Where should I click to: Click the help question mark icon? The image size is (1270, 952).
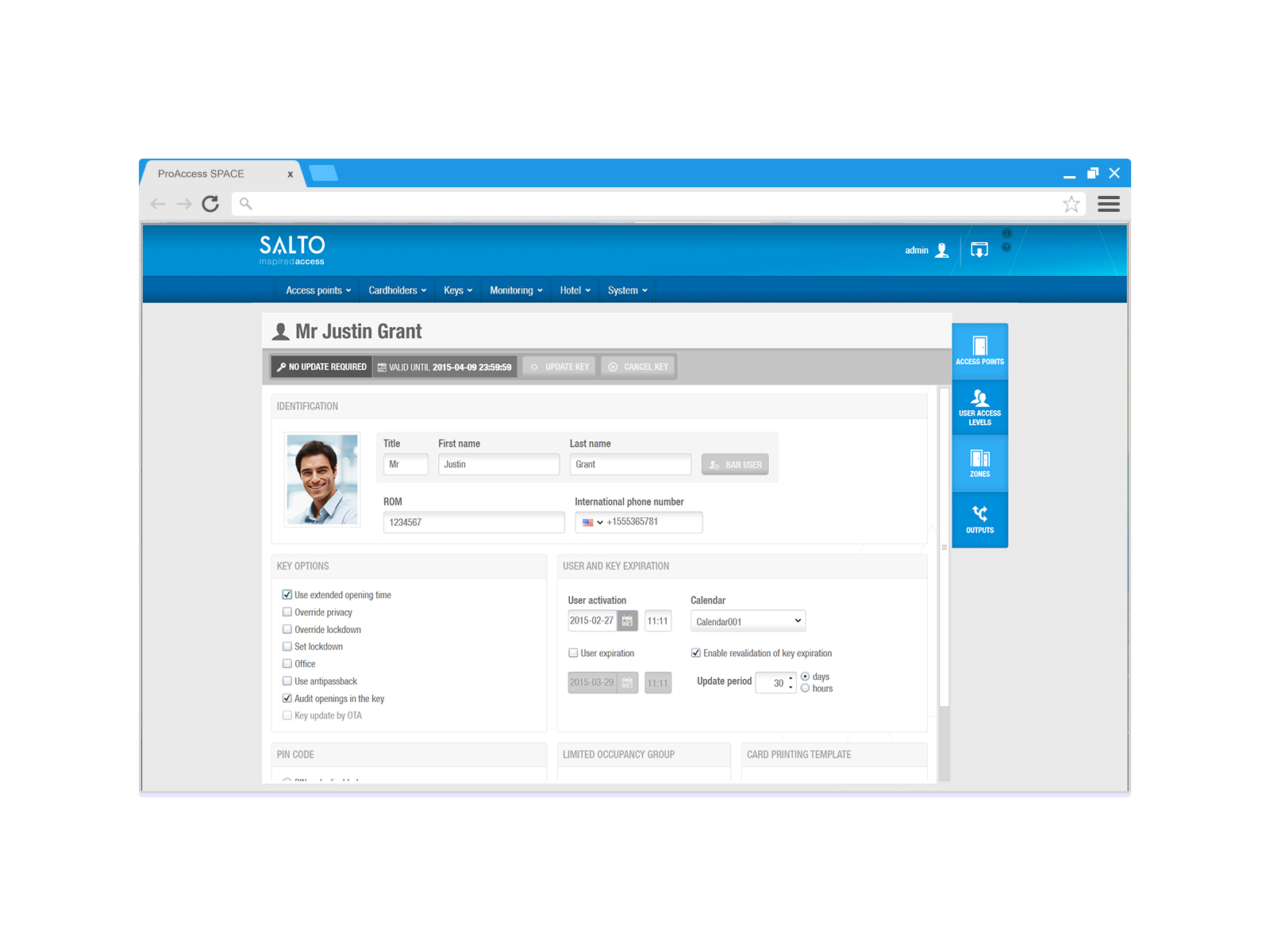coord(1006,247)
